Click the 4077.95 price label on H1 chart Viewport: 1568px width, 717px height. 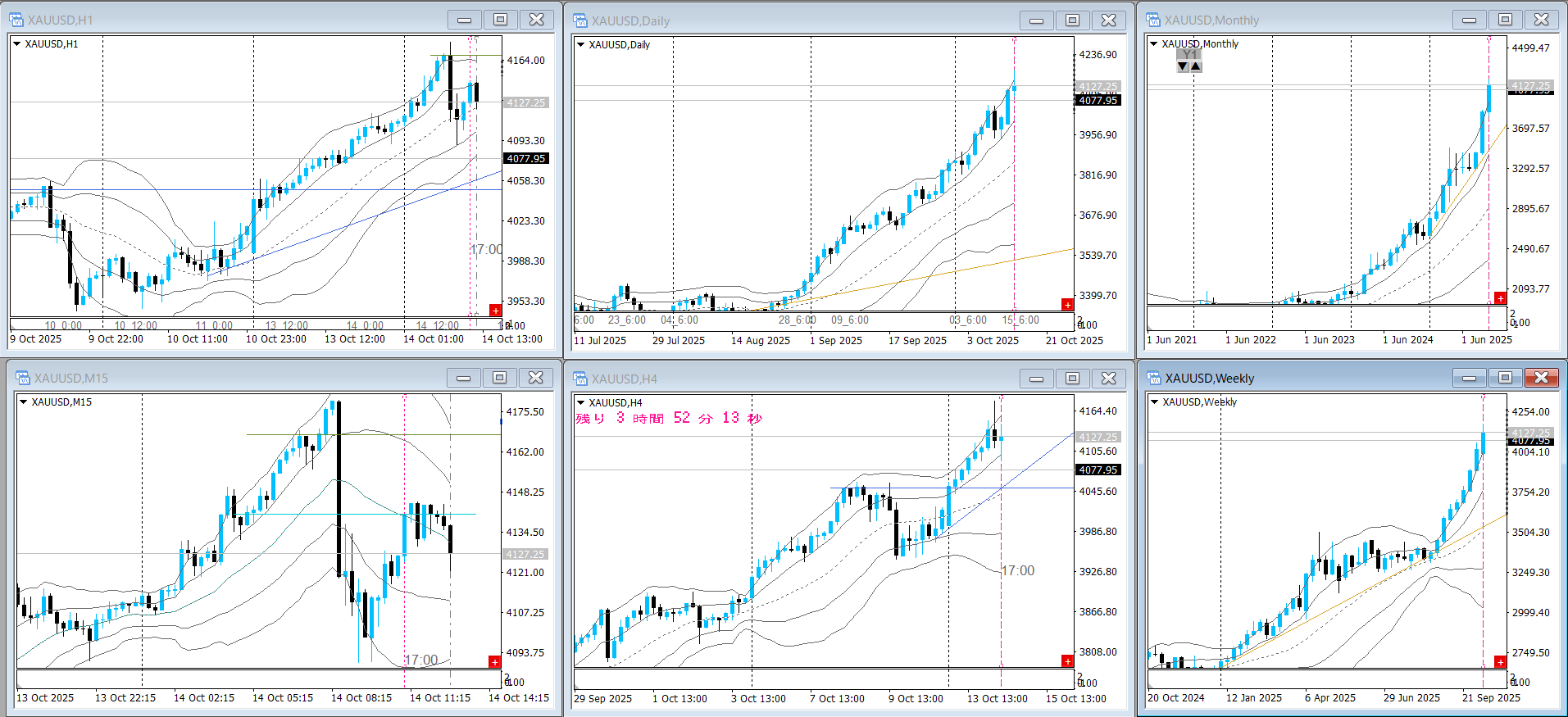pos(525,159)
